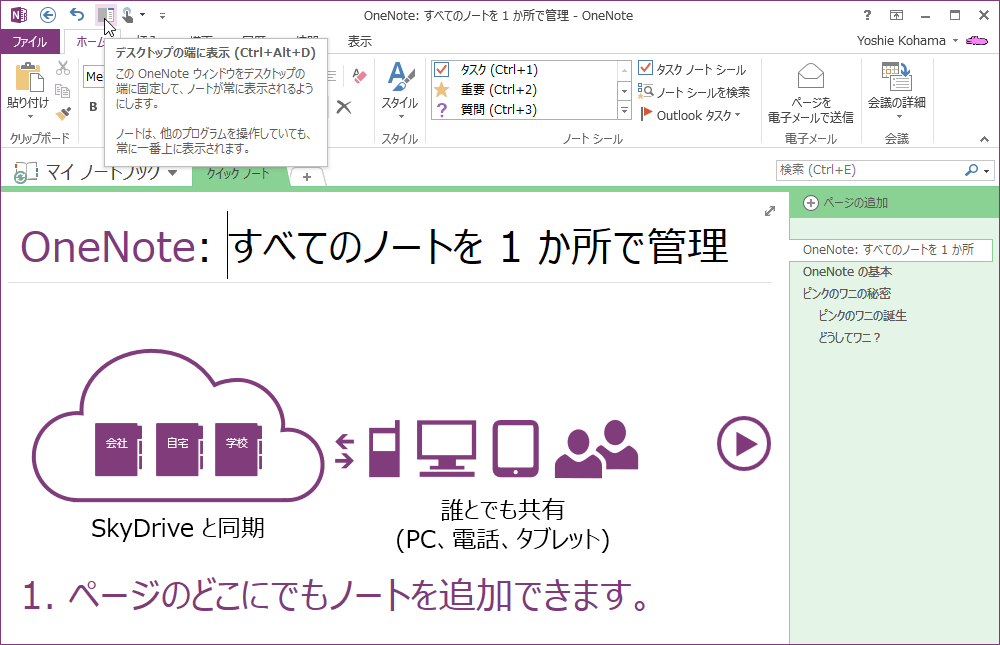The height and width of the screenshot is (645, 1000).
Task: Open touch mode dropdown arrow
Action: (142, 15)
